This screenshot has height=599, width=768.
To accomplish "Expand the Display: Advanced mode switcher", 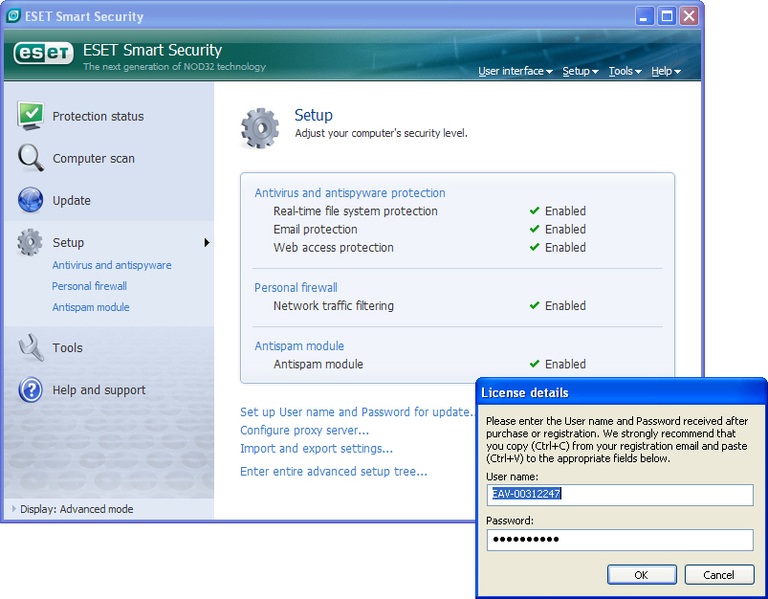I will [72, 509].
